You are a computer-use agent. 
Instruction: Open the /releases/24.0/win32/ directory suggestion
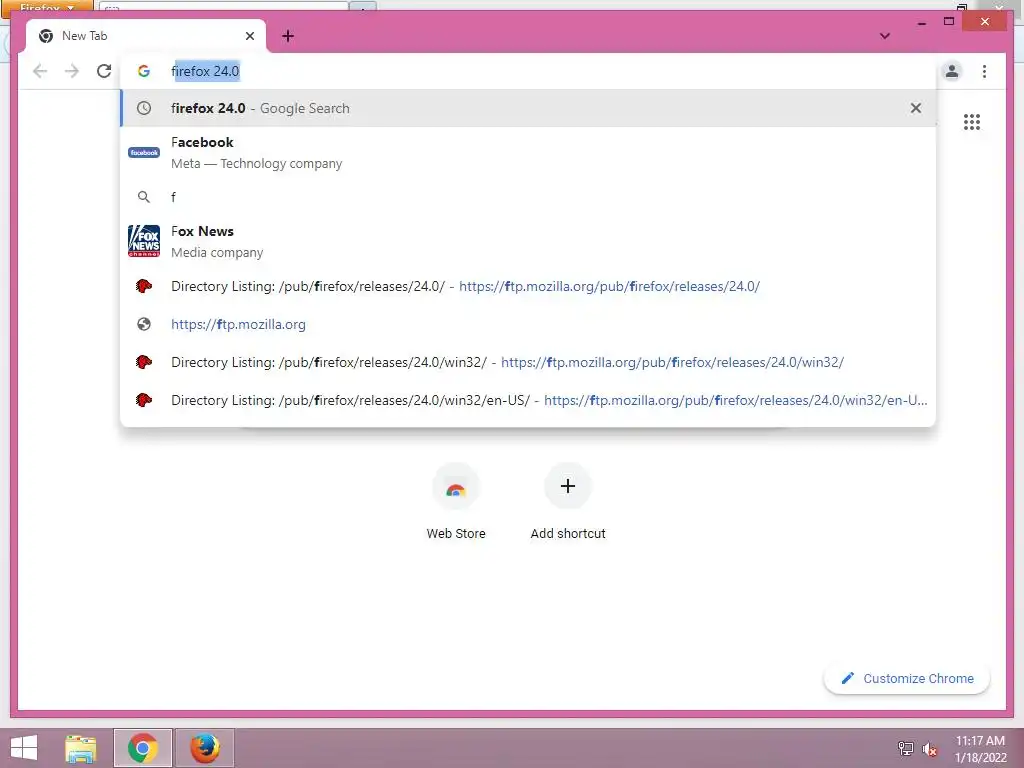tap(528, 362)
